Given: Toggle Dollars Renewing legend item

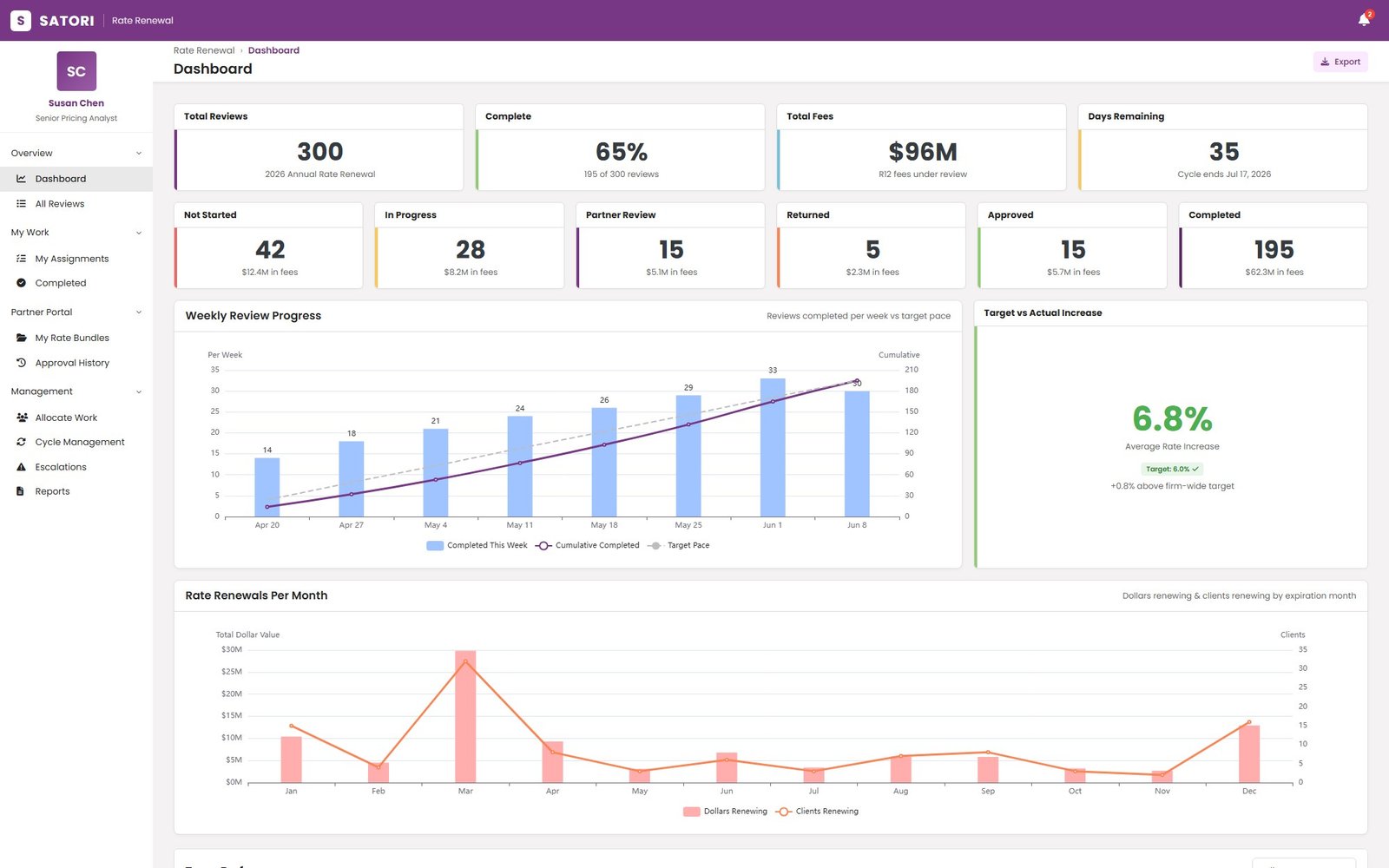Looking at the screenshot, I should [x=726, y=812].
